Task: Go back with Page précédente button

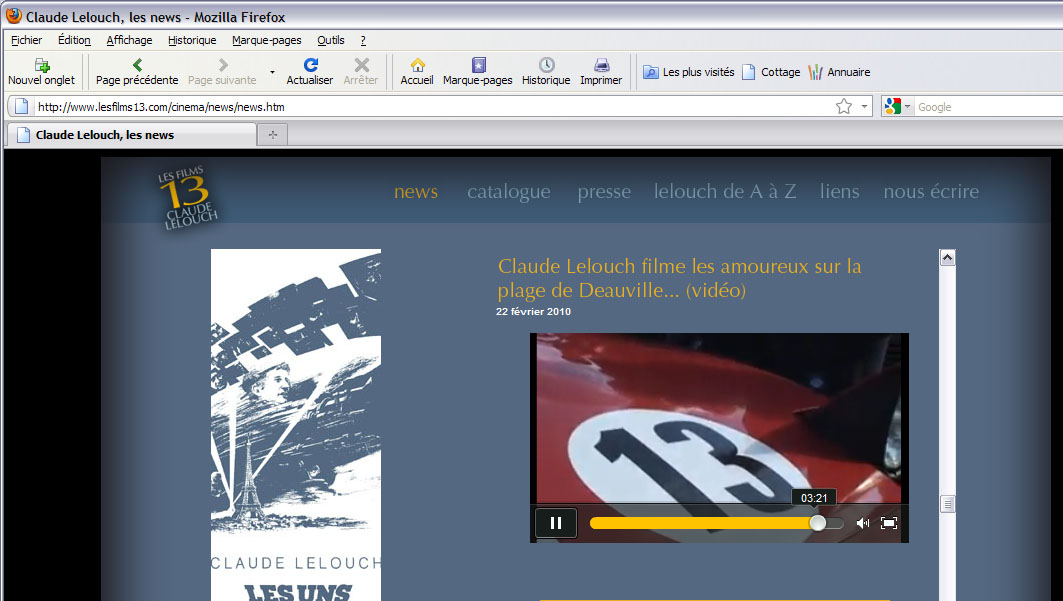Action: pos(137,72)
